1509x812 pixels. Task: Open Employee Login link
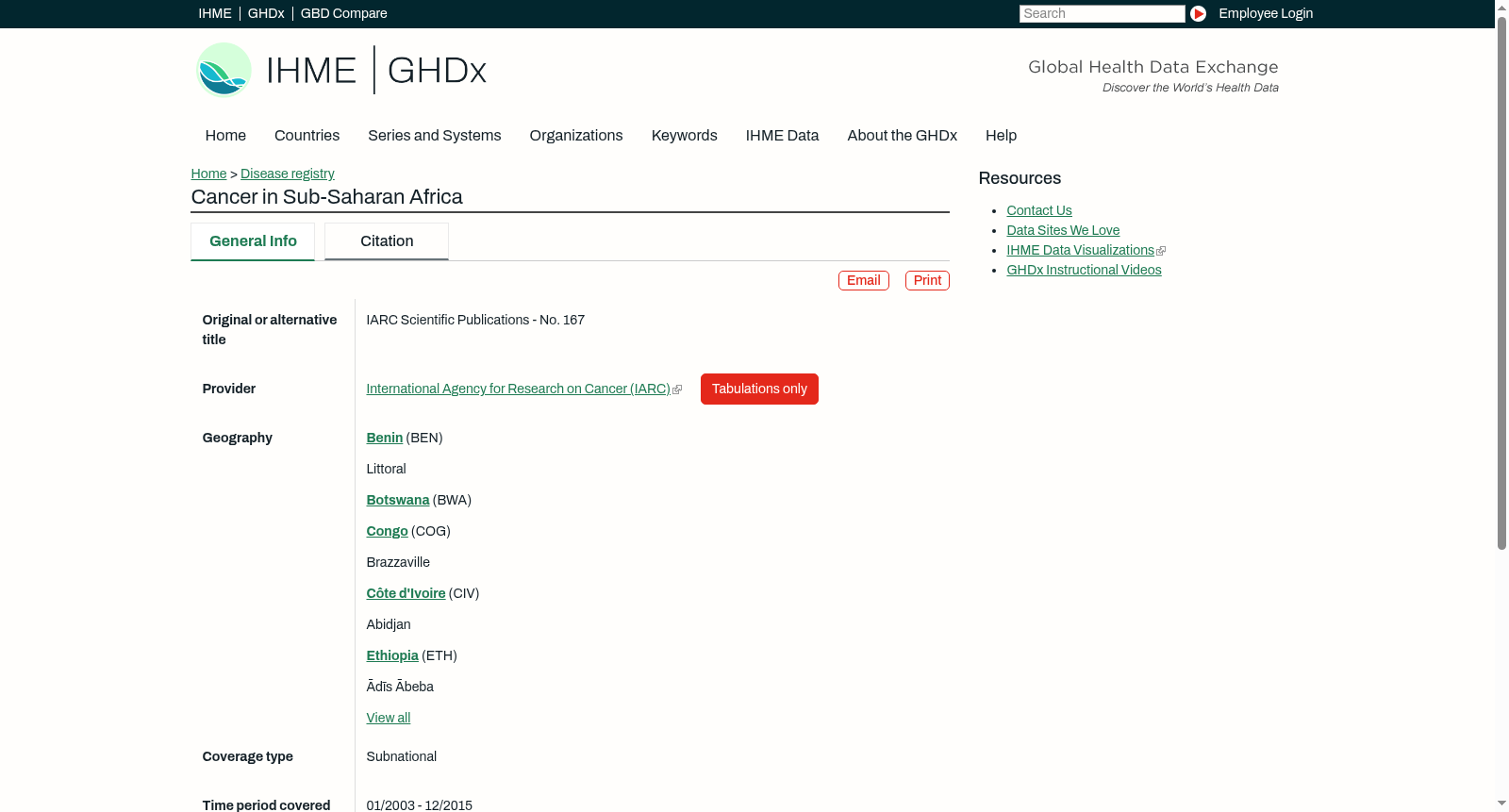[x=1266, y=13]
